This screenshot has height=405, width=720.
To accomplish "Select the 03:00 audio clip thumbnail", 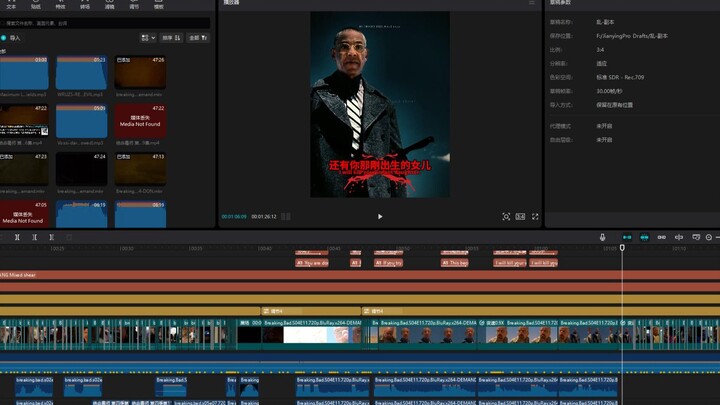I will (24, 73).
